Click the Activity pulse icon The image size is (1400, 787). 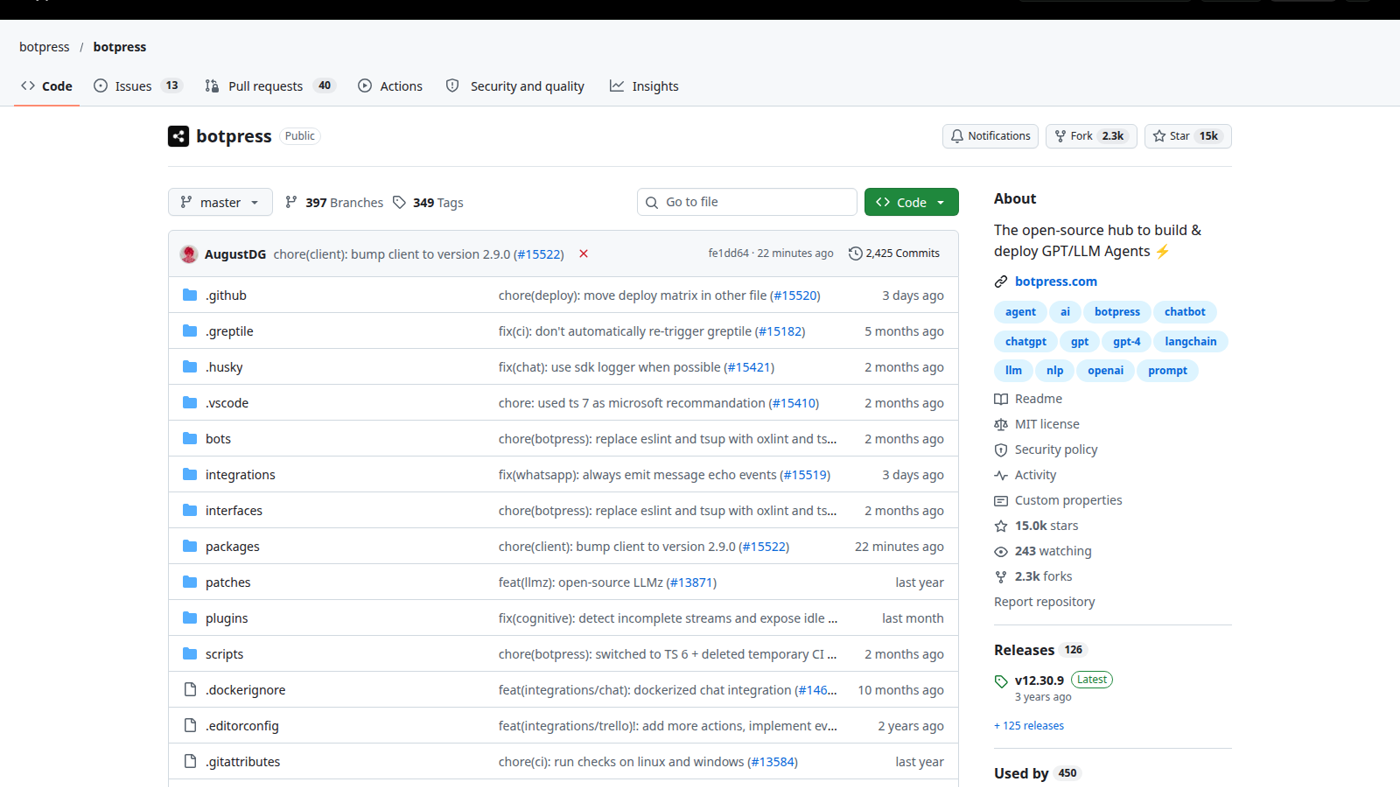tap(1001, 475)
